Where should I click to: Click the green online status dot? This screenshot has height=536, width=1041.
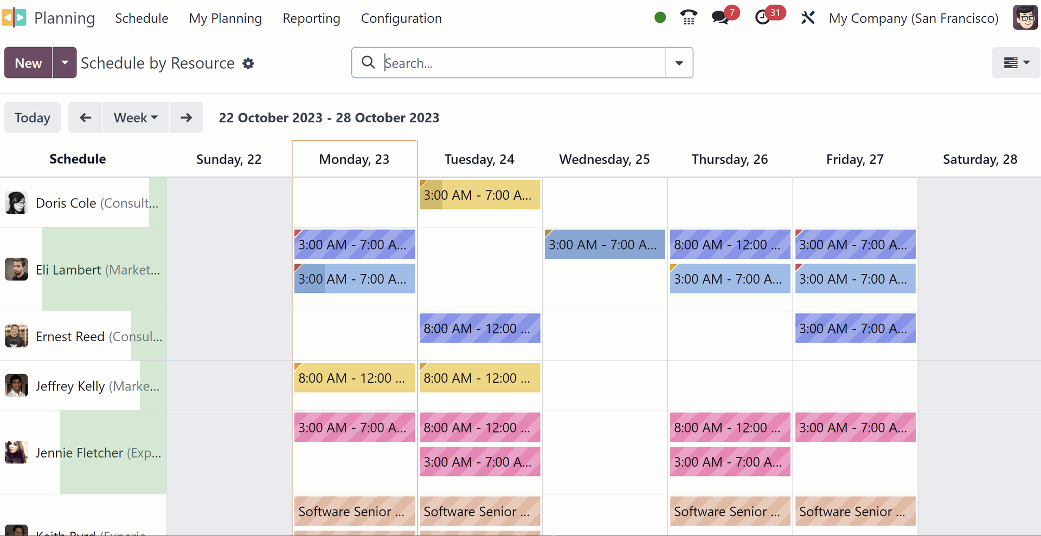[660, 18]
